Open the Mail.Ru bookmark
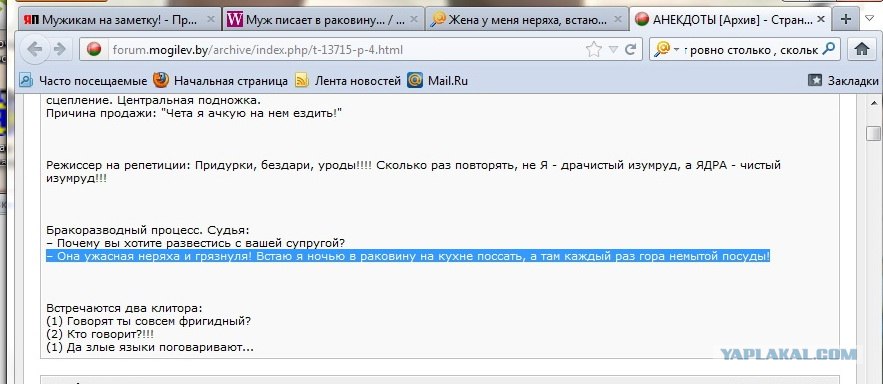This screenshot has height=384, width=883. click(x=438, y=81)
